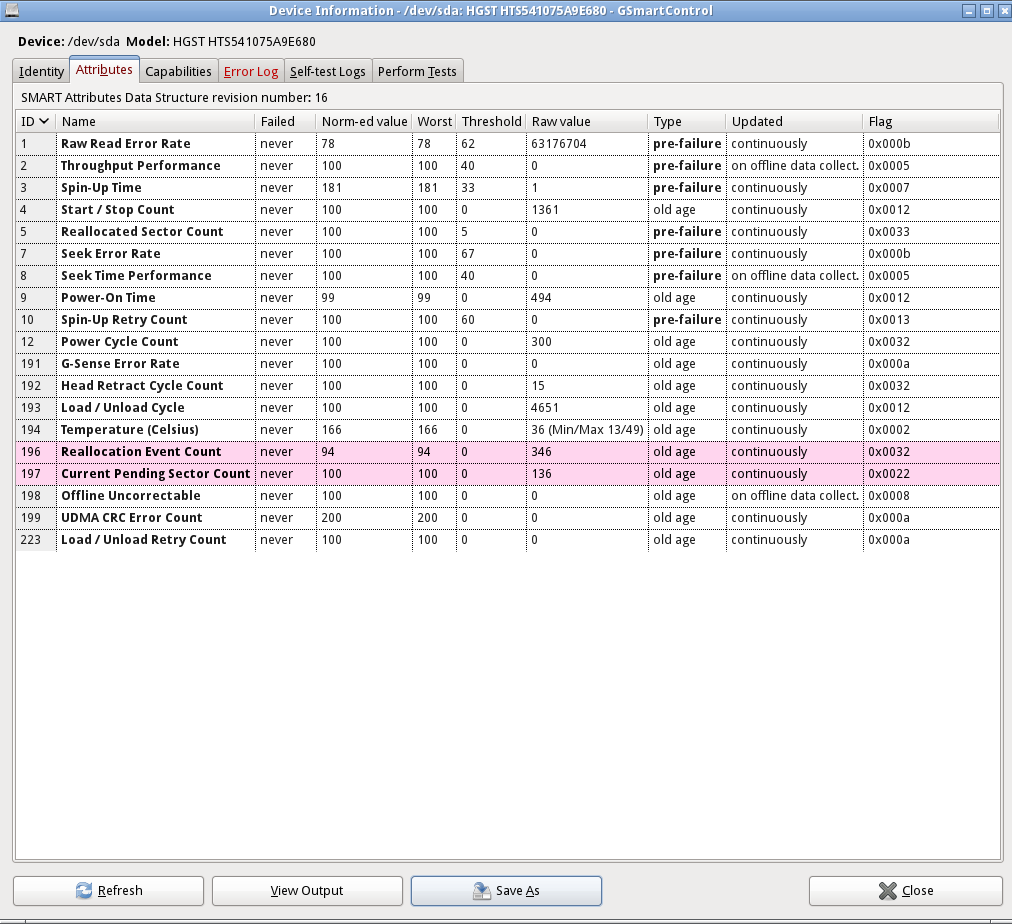Select the Current Pending Sector Count row
Screen dimensions: 1012x924
pyautogui.click(x=507, y=474)
